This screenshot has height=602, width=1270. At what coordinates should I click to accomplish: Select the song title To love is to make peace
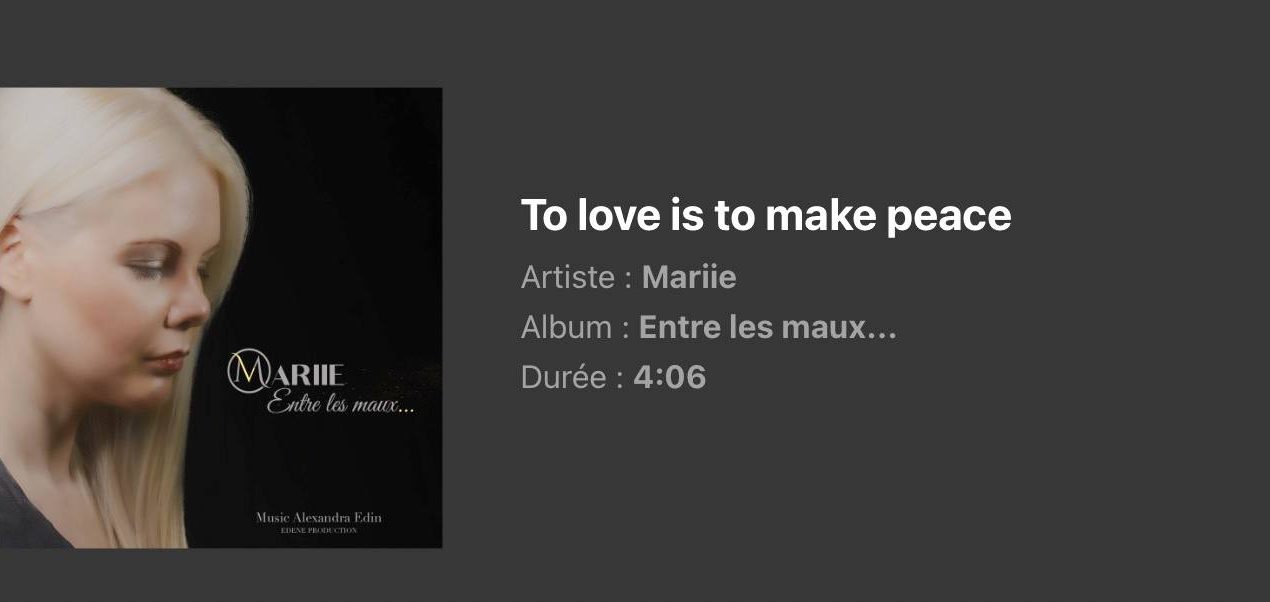pyautogui.click(x=766, y=215)
